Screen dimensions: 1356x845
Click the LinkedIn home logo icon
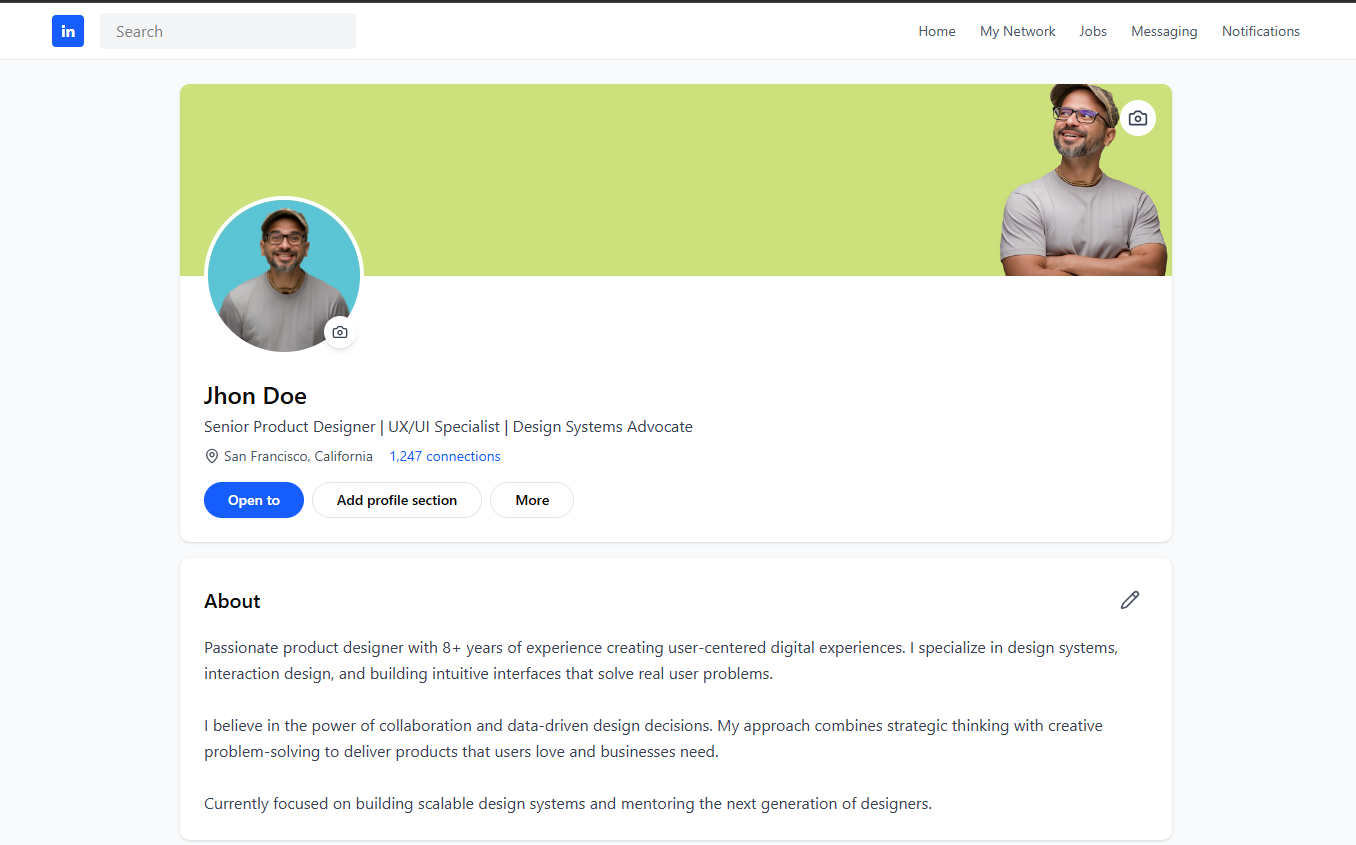coord(67,31)
